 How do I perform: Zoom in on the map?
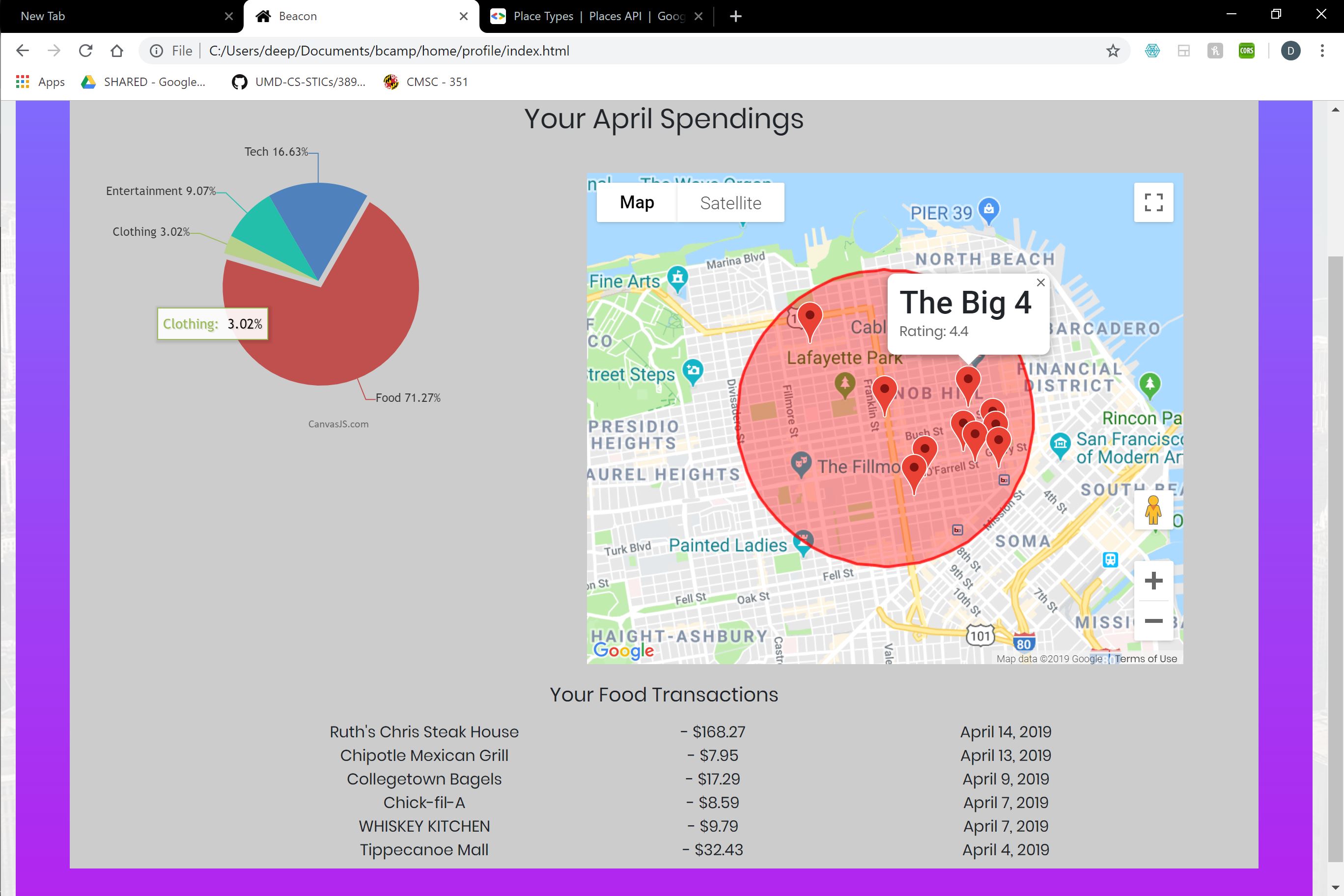[x=1153, y=581]
